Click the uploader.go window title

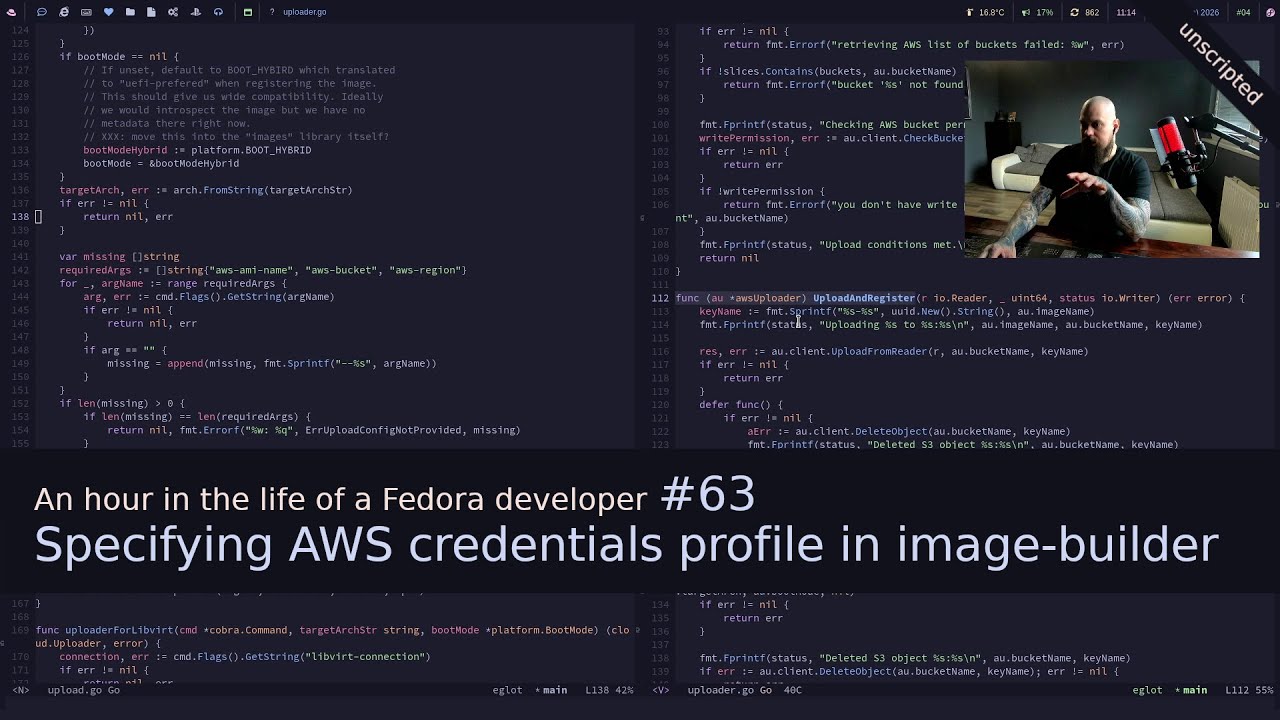pyautogui.click(x=304, y=12)
